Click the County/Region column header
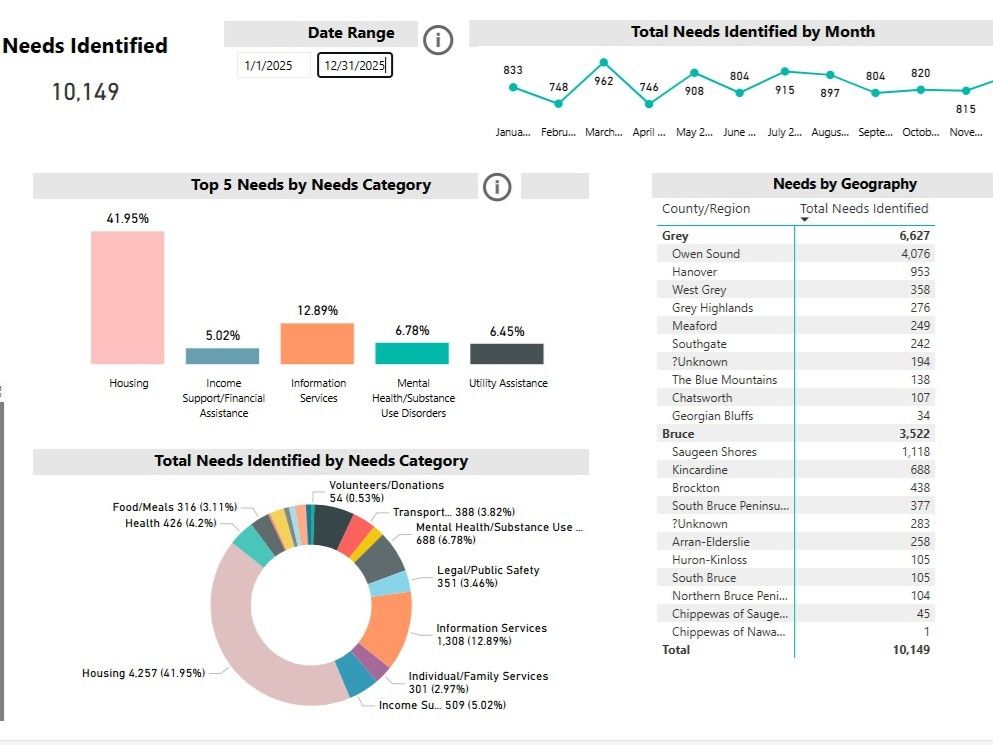Viewport: 993px width, 745px height. pos(706,209)
